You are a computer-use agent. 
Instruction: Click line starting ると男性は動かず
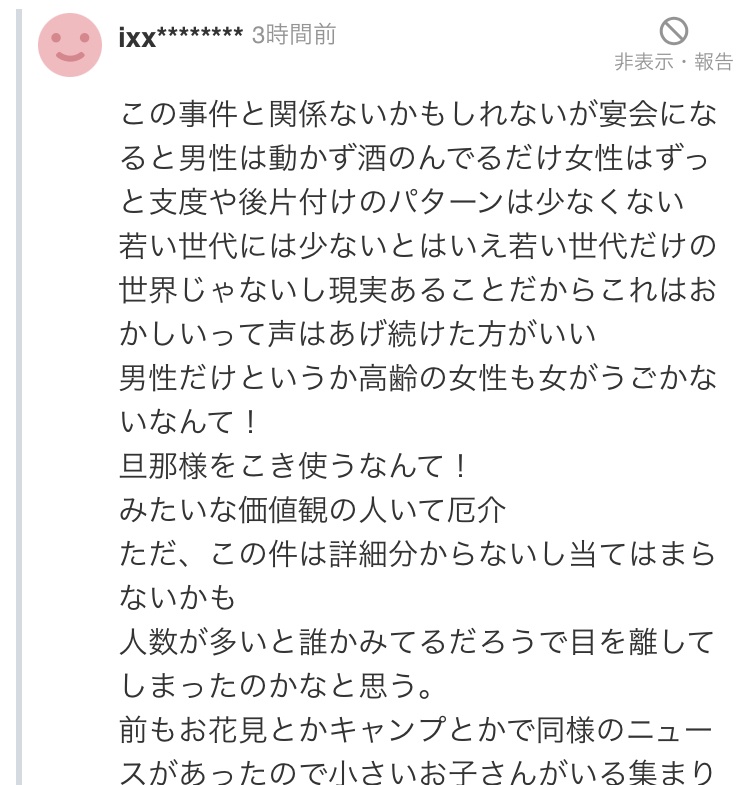(418, 157)
